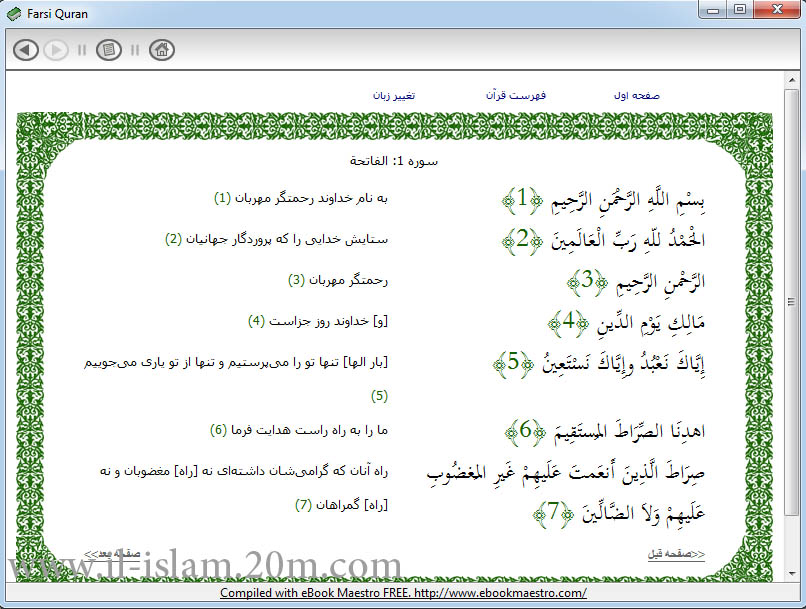806x609 pixels.
Task: Click the ornate verse number 4 marker
Action: [x=568, y=323]
